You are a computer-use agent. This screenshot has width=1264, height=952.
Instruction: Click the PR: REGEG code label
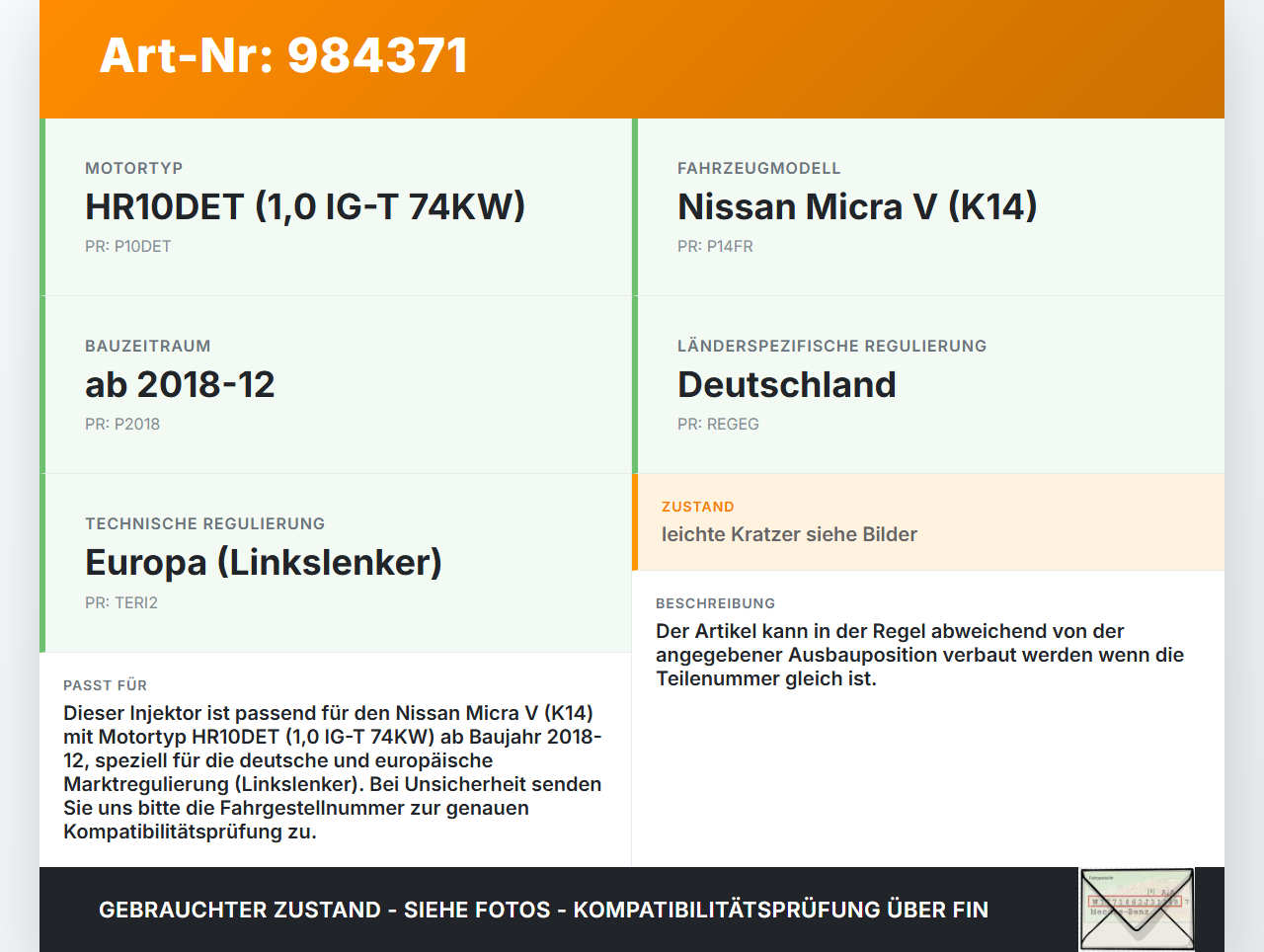coord(718,424)
